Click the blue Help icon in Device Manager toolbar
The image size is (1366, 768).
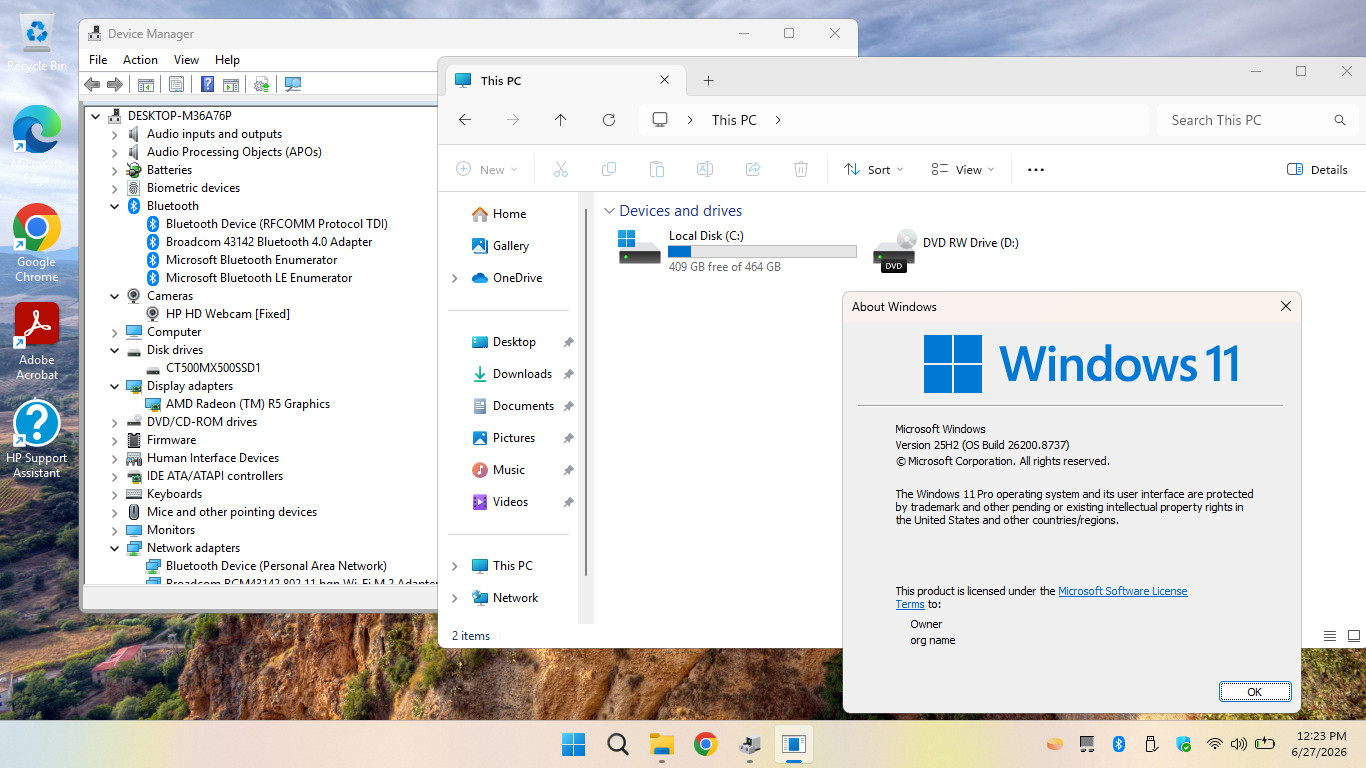point(208,85)
